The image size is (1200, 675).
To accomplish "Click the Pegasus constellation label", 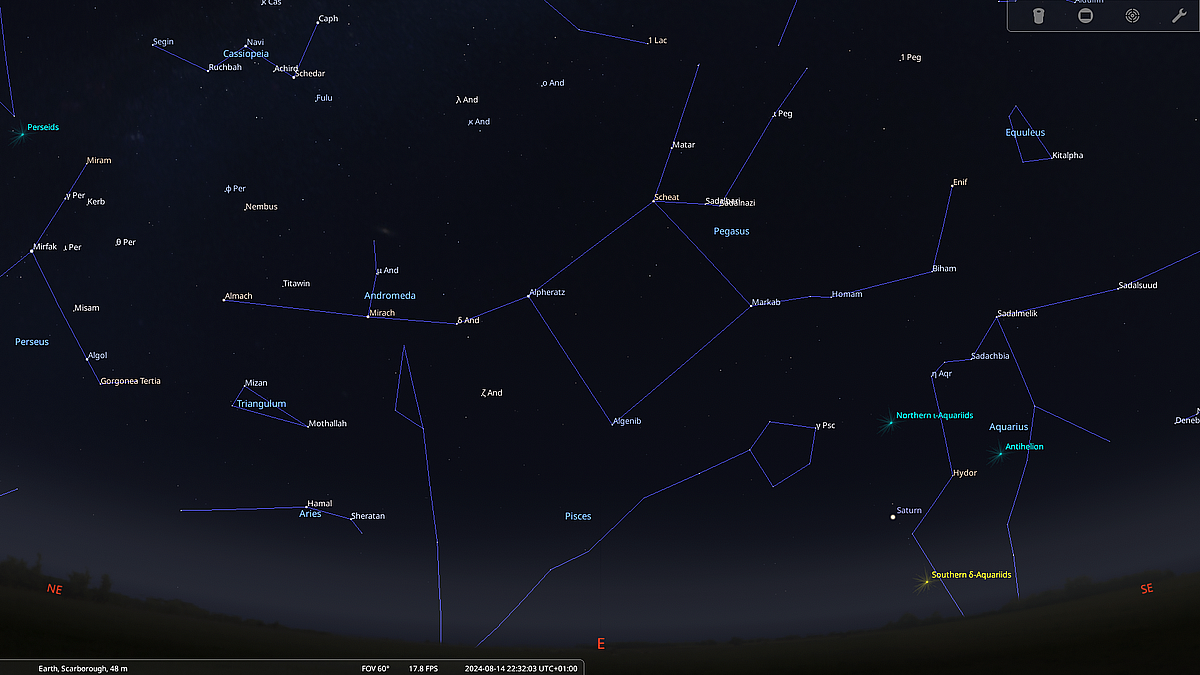I will click(x=731, y=231).
